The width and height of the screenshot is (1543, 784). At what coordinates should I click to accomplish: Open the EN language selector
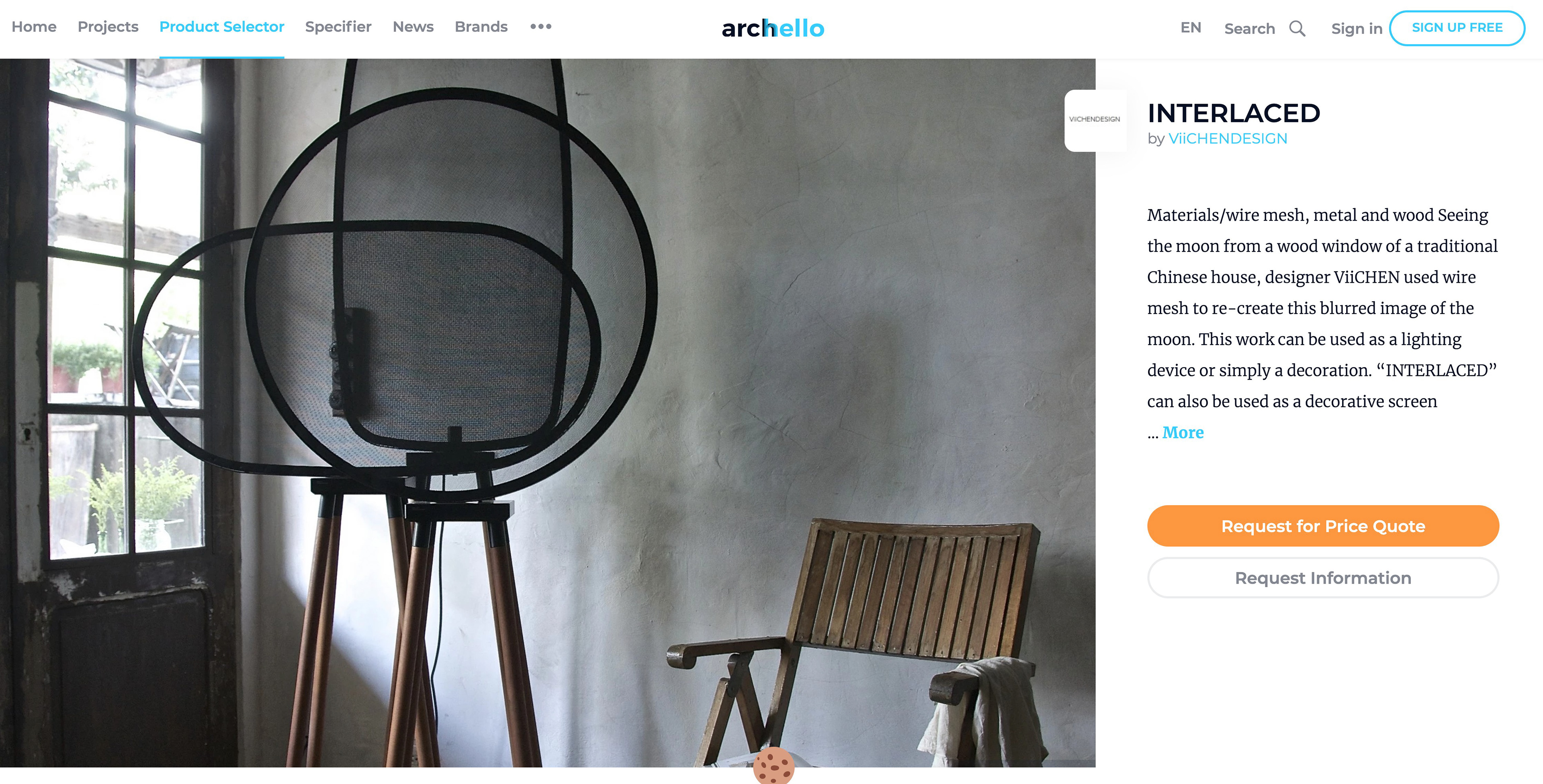(x=1190, y=28)
